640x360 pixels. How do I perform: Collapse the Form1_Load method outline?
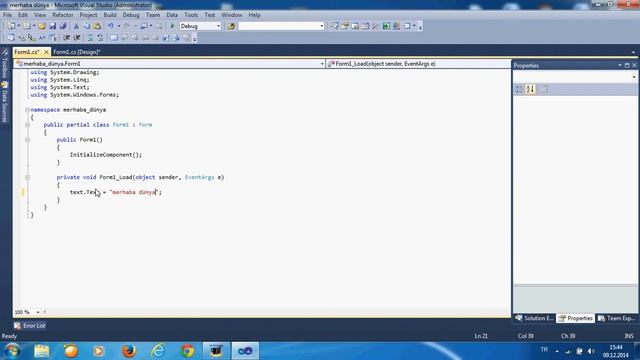click(x=27, y=177)
